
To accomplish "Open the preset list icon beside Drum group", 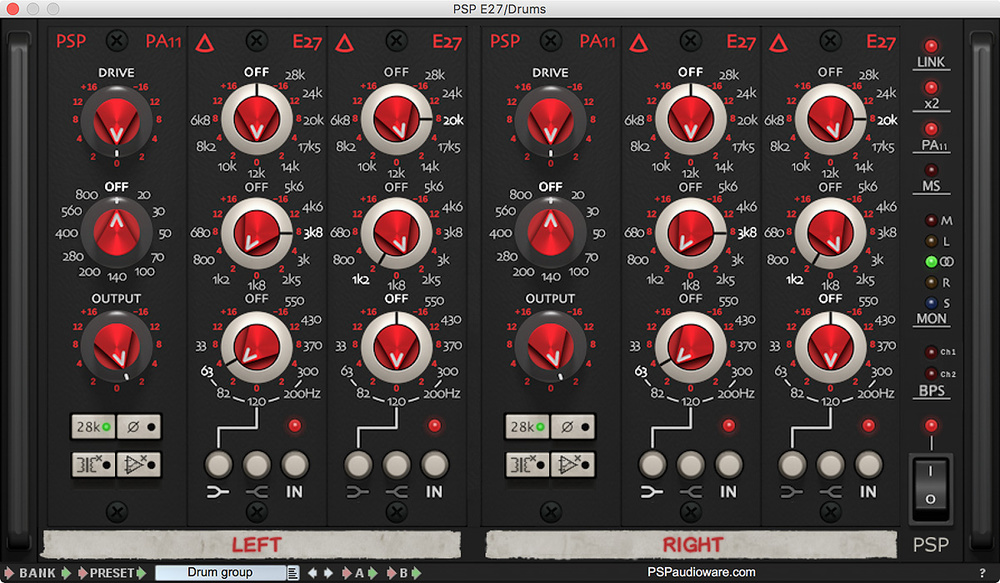I will (292, 573).
